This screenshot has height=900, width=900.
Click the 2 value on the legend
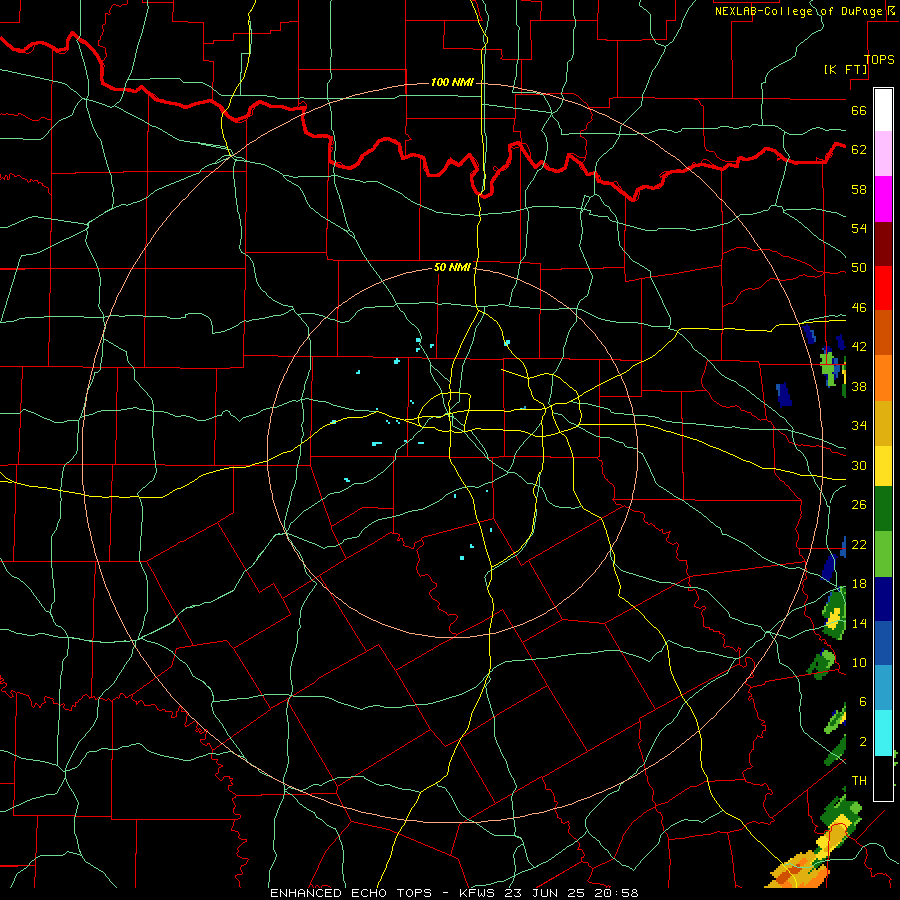coord(863,742)
